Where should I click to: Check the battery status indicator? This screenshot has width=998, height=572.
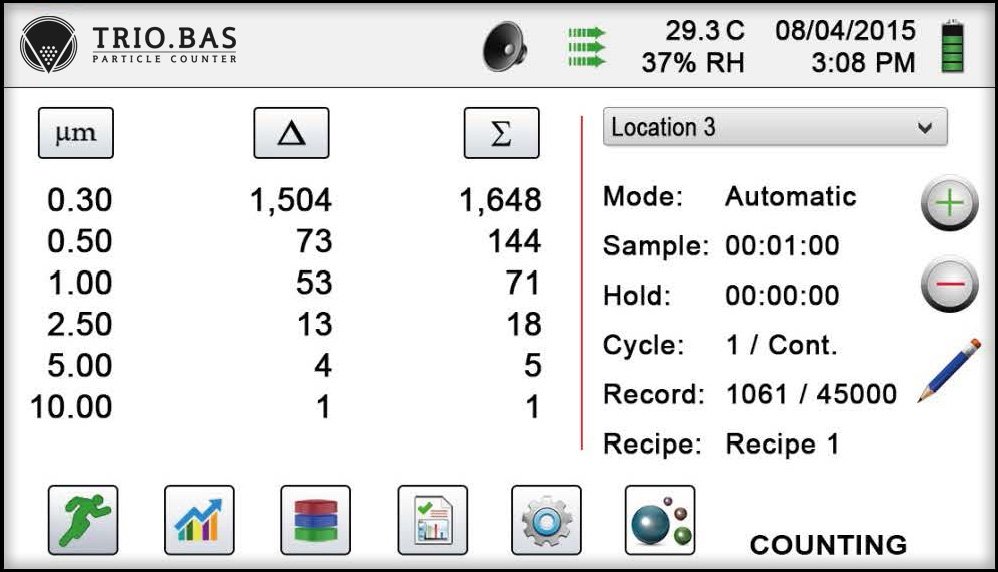click(952, 47)
